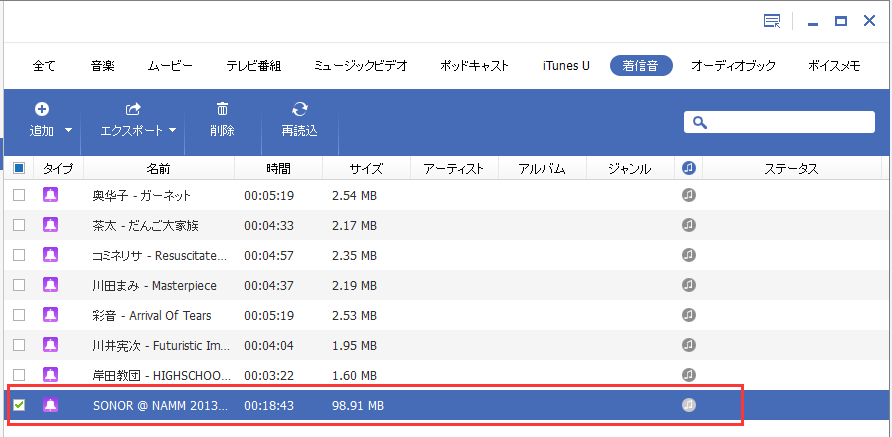The image size is (892, 437).
Task: Click music note icon for SONOR row
Action: coord(689,405)
